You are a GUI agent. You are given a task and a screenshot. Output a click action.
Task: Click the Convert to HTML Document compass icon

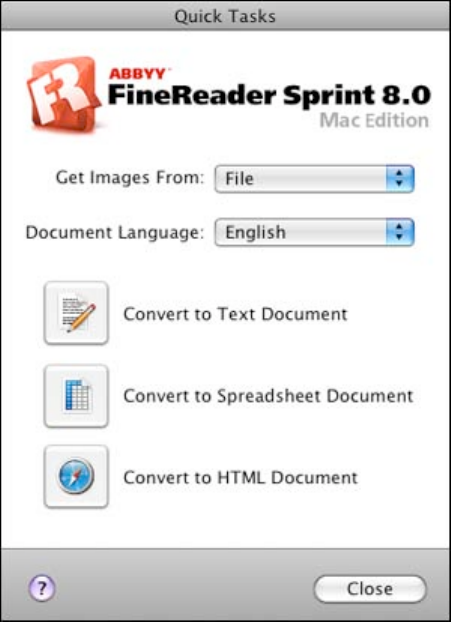pos(76,476)
